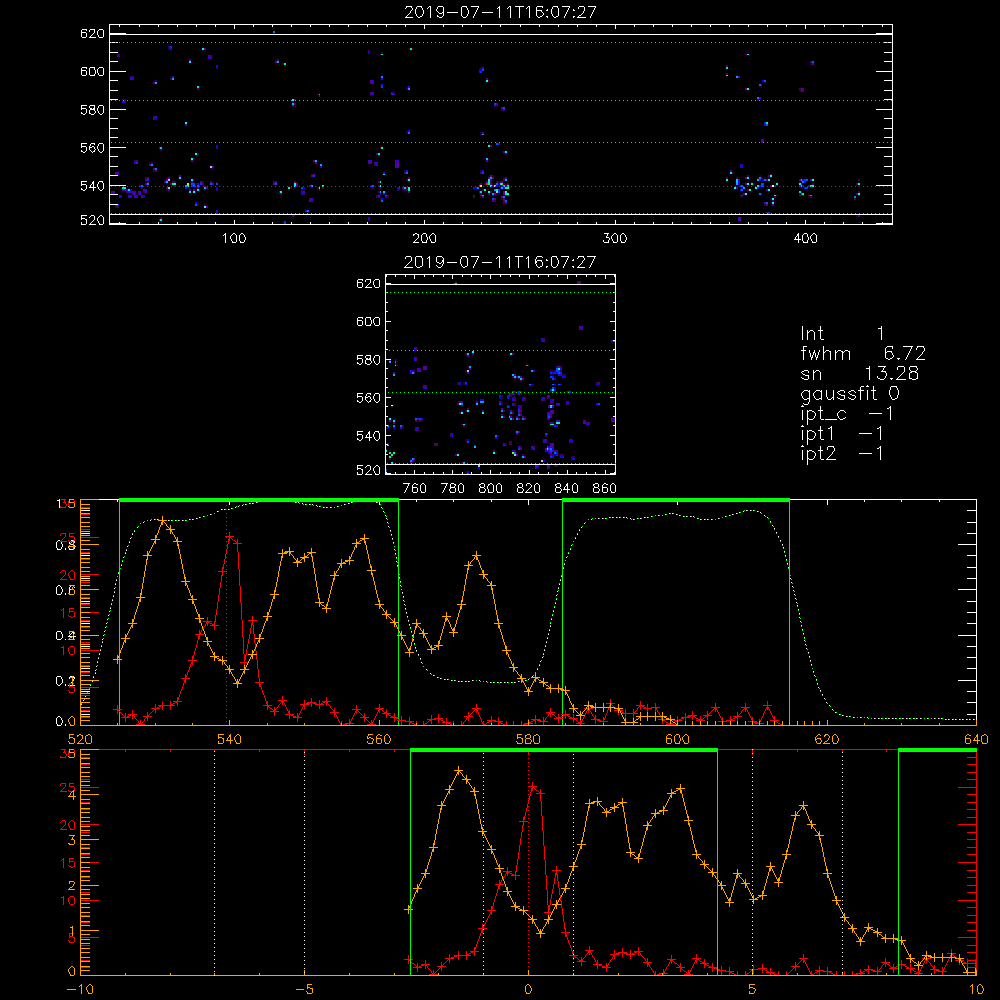Click x-axis label 300 under the upper image
The width and height of the screenshot is (1000, 1000).
pyautogui.click(x=615, y=239)
